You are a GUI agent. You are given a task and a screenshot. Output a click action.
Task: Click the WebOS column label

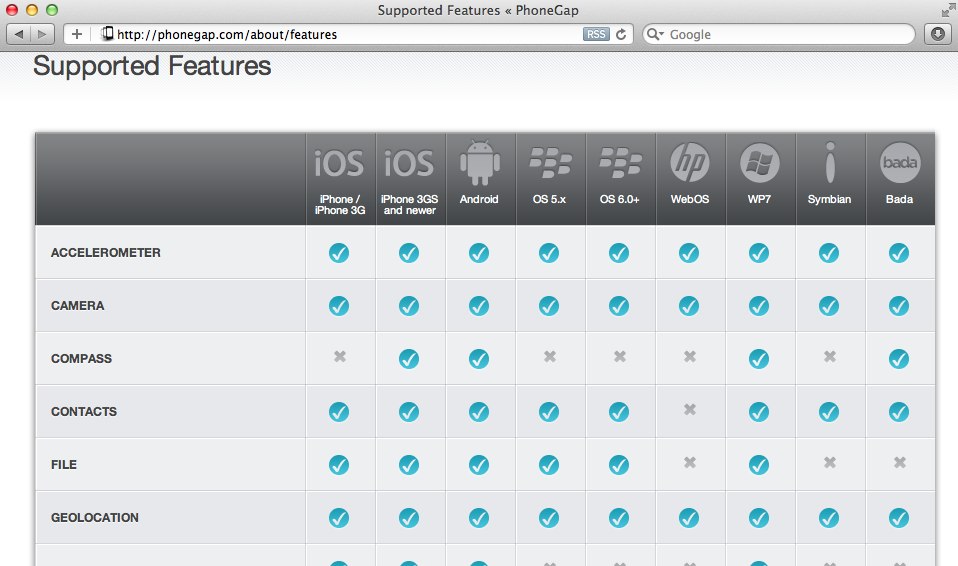coord(690,199)
